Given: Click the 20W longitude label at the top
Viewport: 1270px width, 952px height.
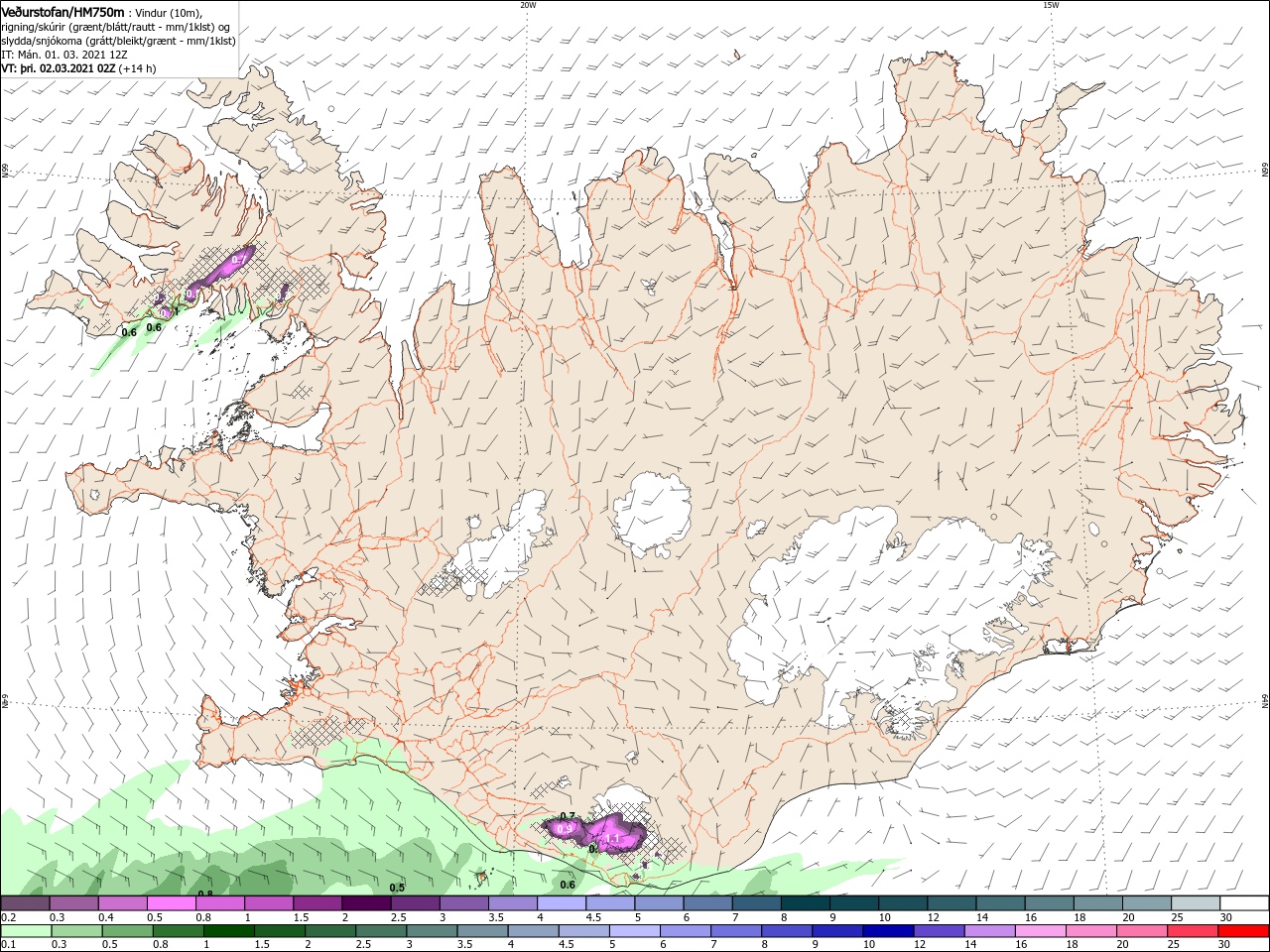Looking at the screenshot, I should 528,4.
